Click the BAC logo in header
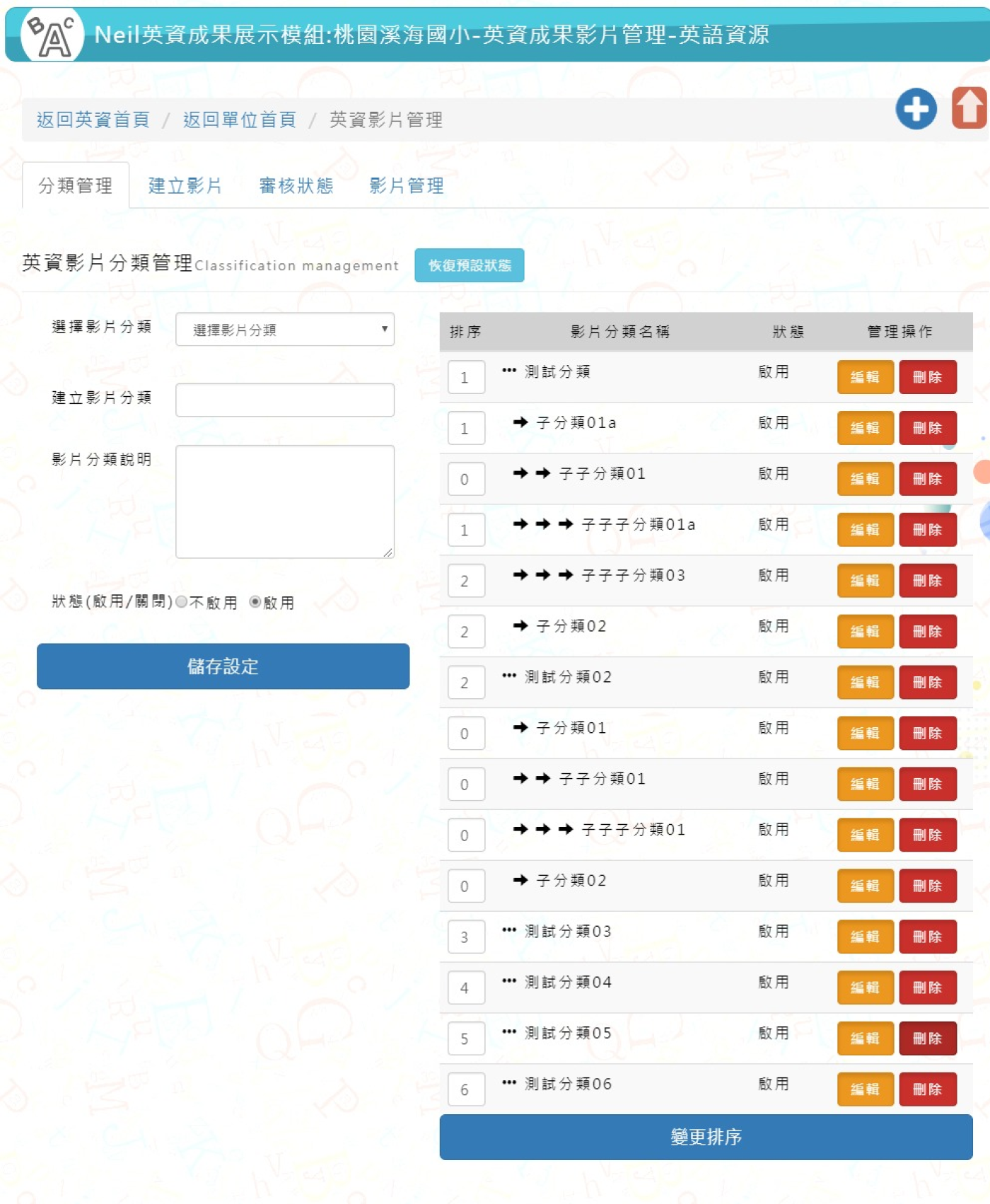The height and width of the screenshot is (1204, 990). (x=52, y=35)
